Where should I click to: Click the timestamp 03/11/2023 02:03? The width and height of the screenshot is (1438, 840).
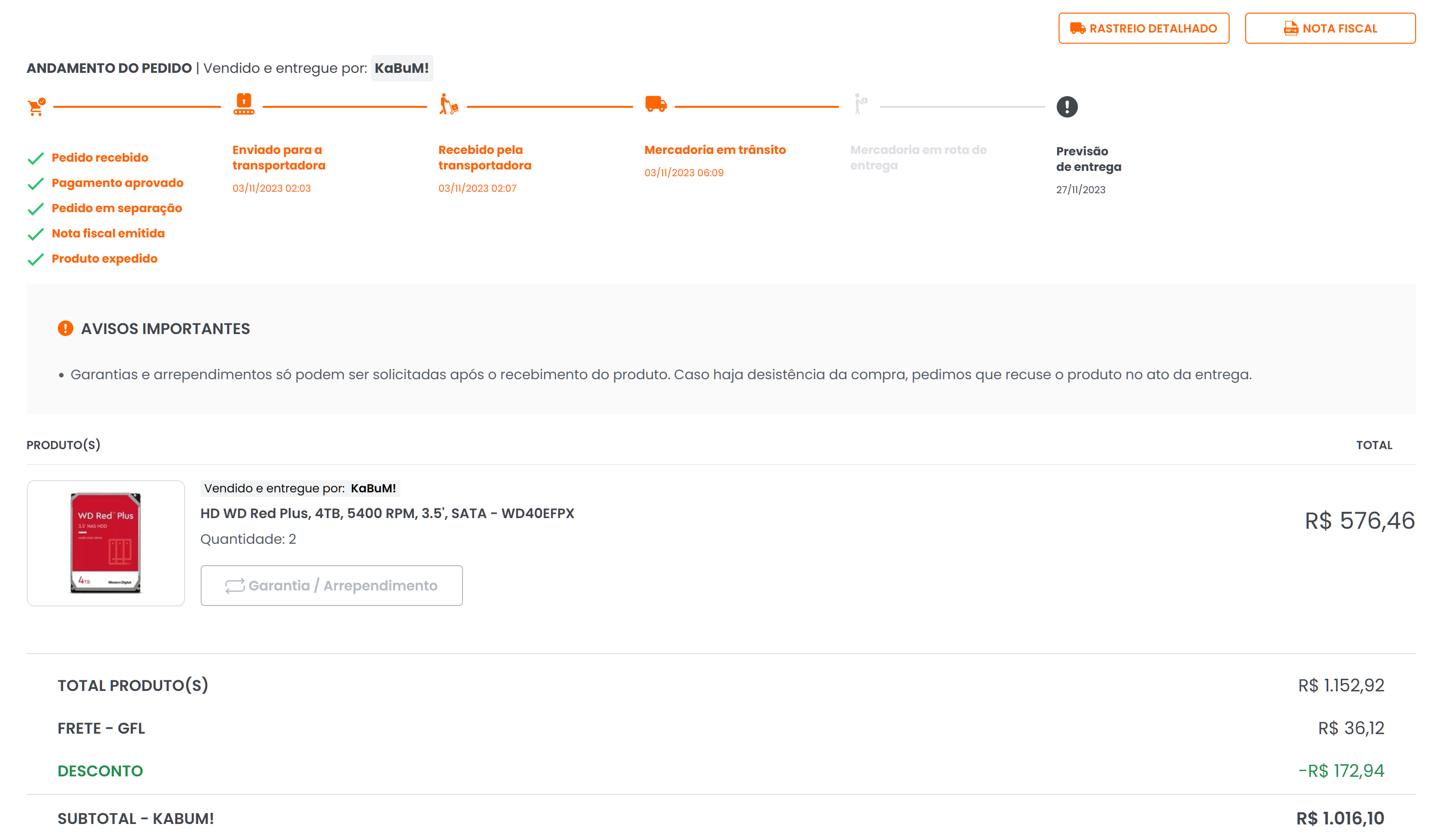click(272, 188)
